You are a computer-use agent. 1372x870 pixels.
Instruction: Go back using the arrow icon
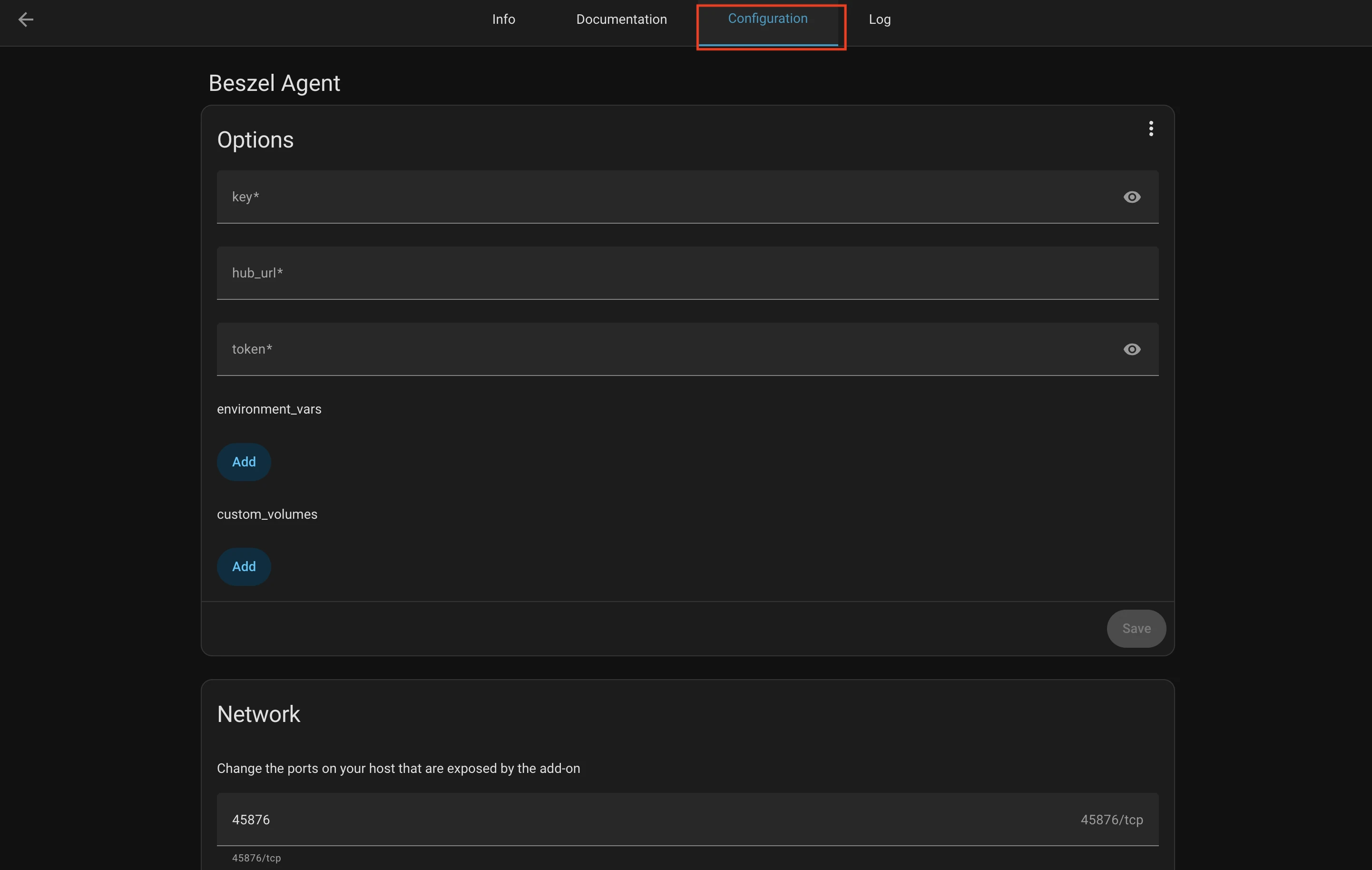tap(26, 20)
